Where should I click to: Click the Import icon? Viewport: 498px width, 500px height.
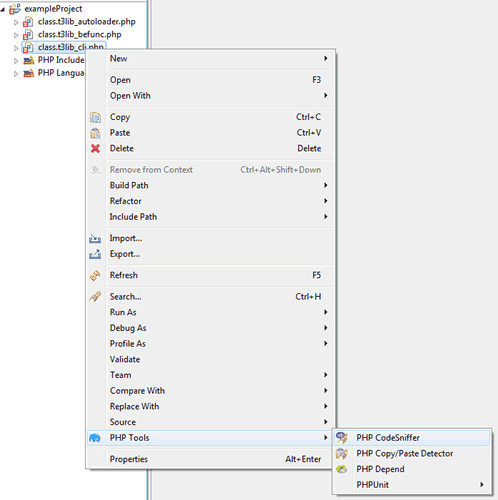95,238
